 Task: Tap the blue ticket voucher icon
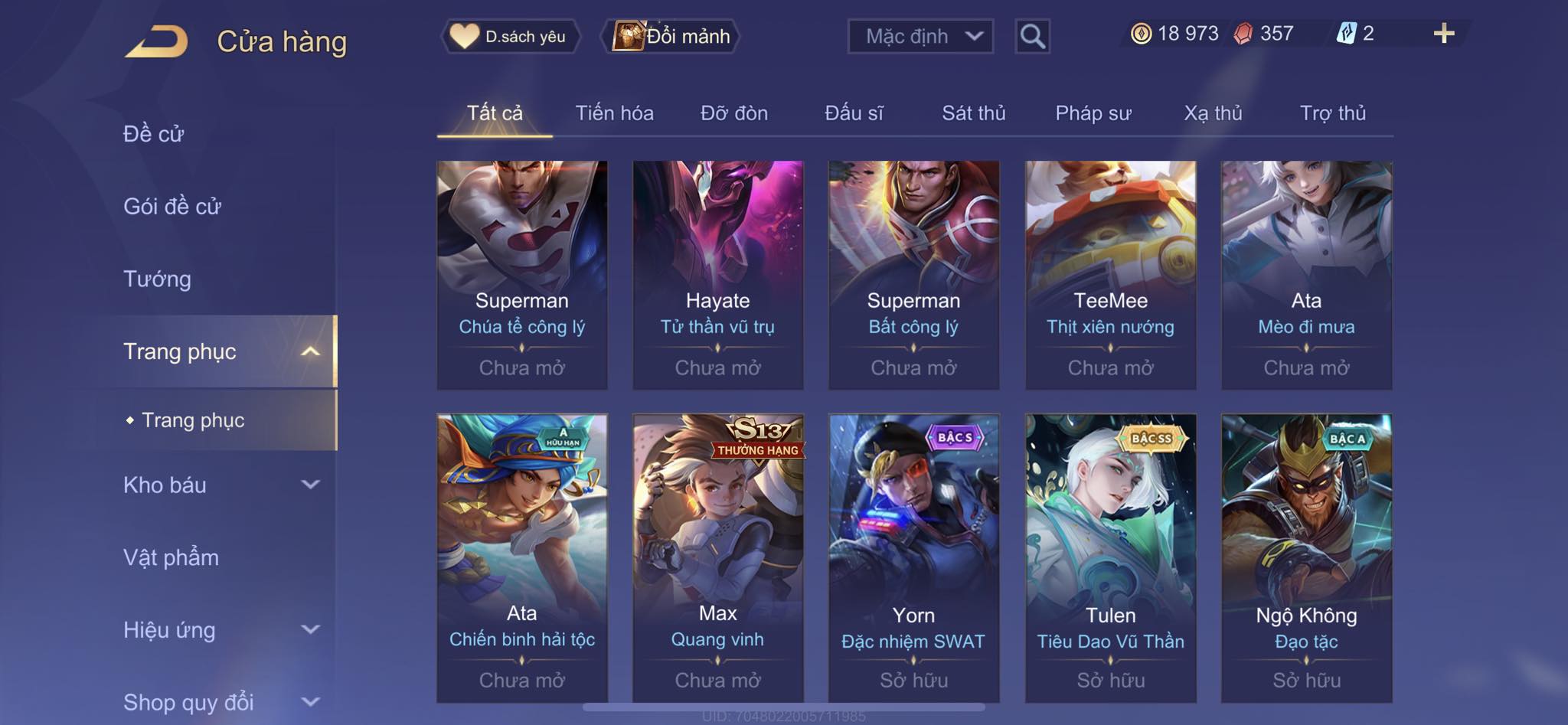(1347, 34)
